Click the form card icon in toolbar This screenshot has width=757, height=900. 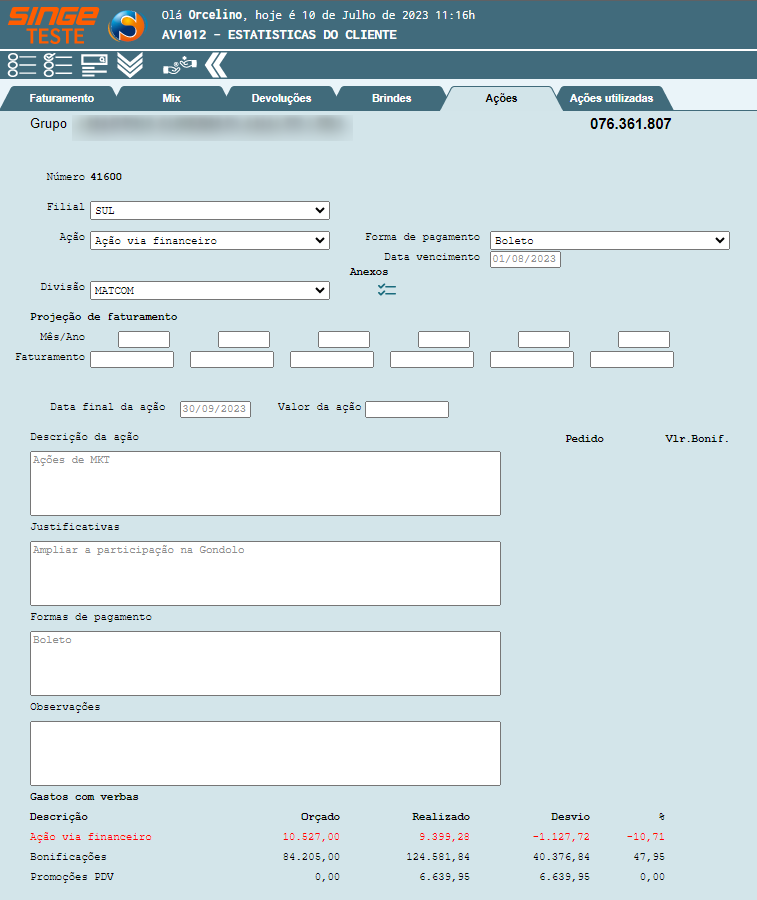pos(94,64)
